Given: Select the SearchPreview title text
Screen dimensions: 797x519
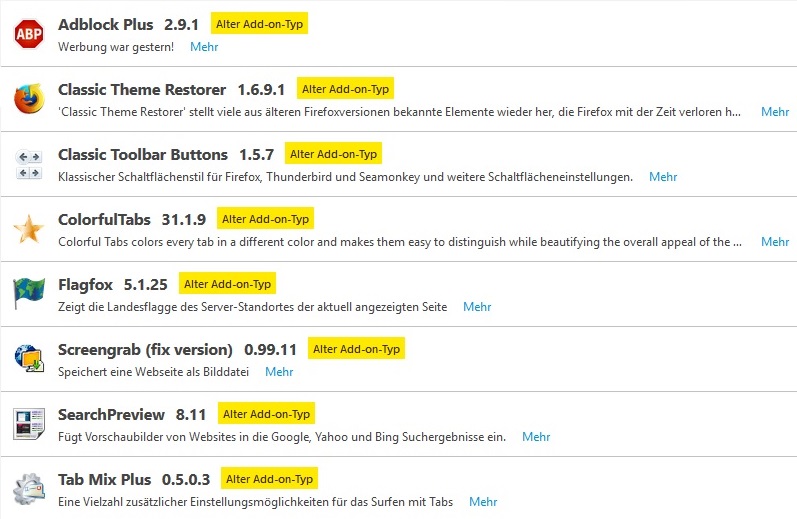Looking at the screenshot, I should tap(111, 415).
